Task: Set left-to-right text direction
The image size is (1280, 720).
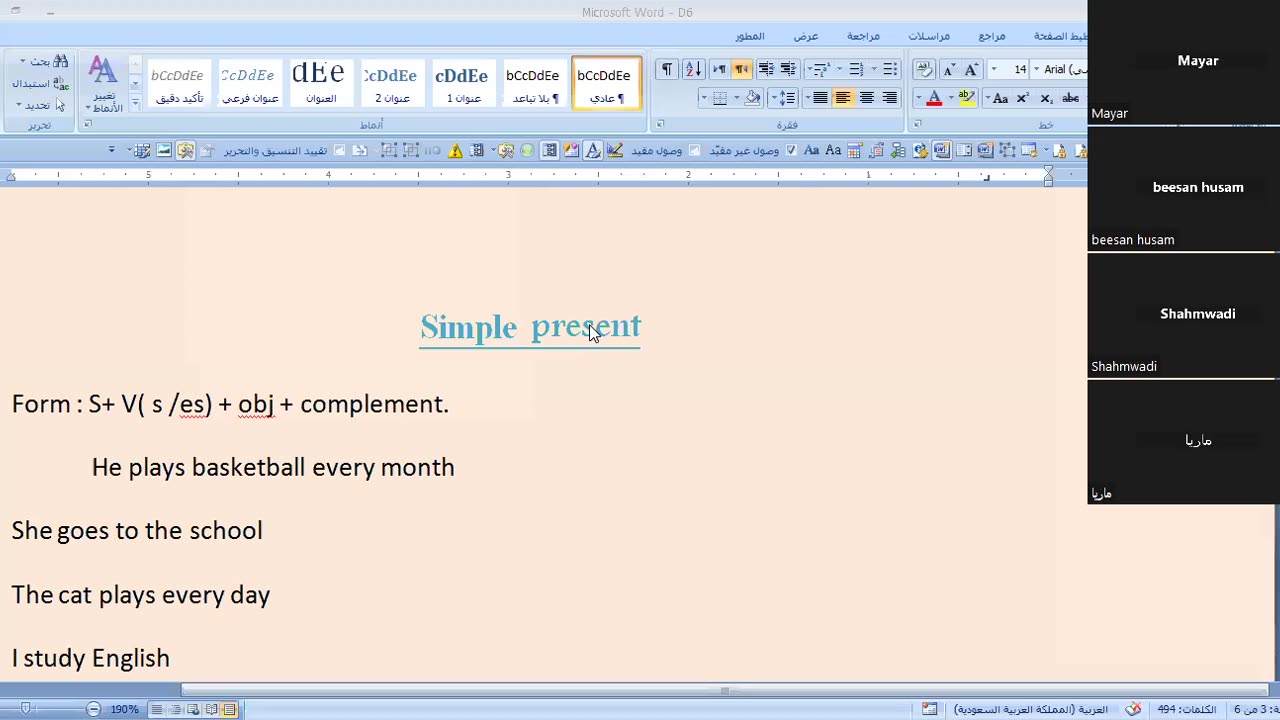Action: tap(720, 69)
